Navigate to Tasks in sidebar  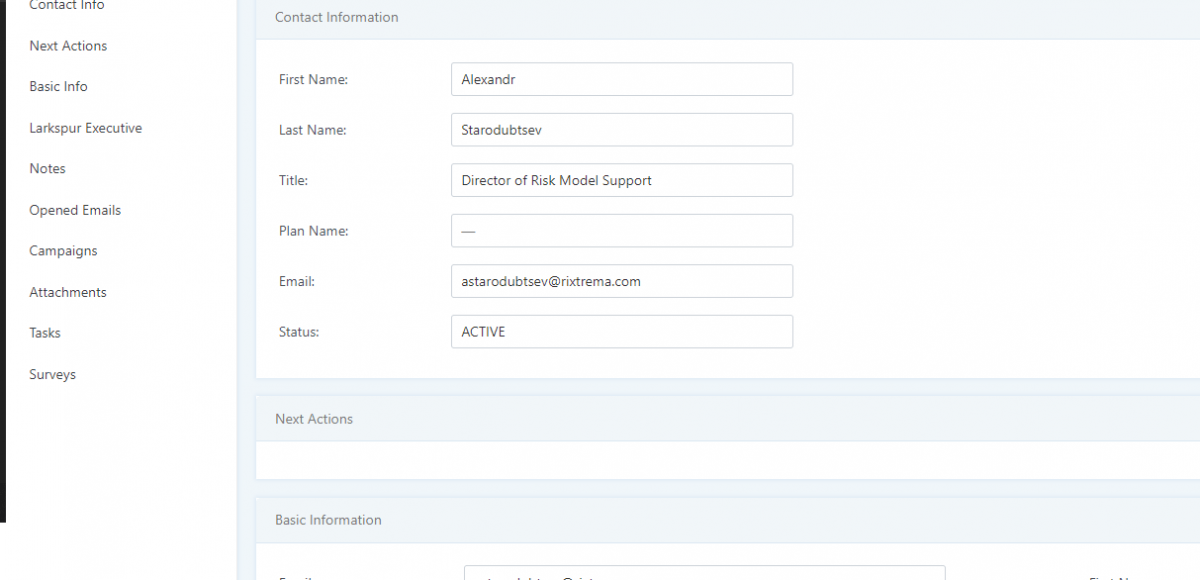click(44, 333)
